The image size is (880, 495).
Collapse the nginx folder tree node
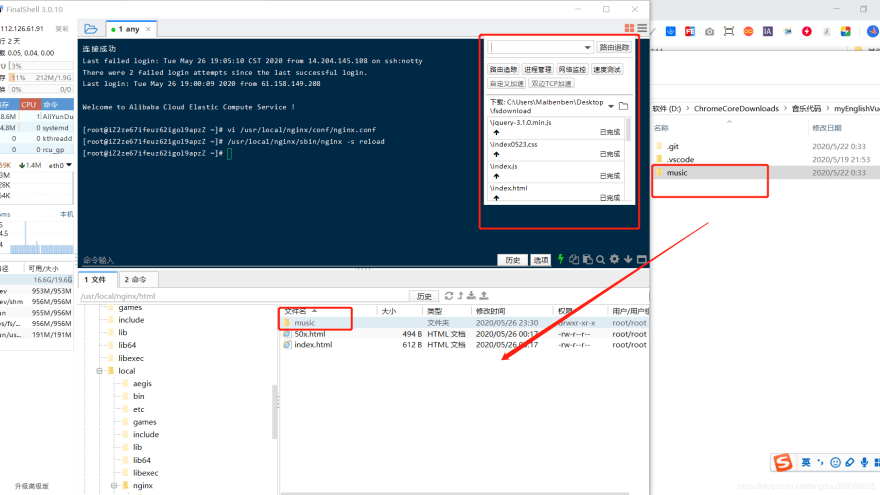114,485
